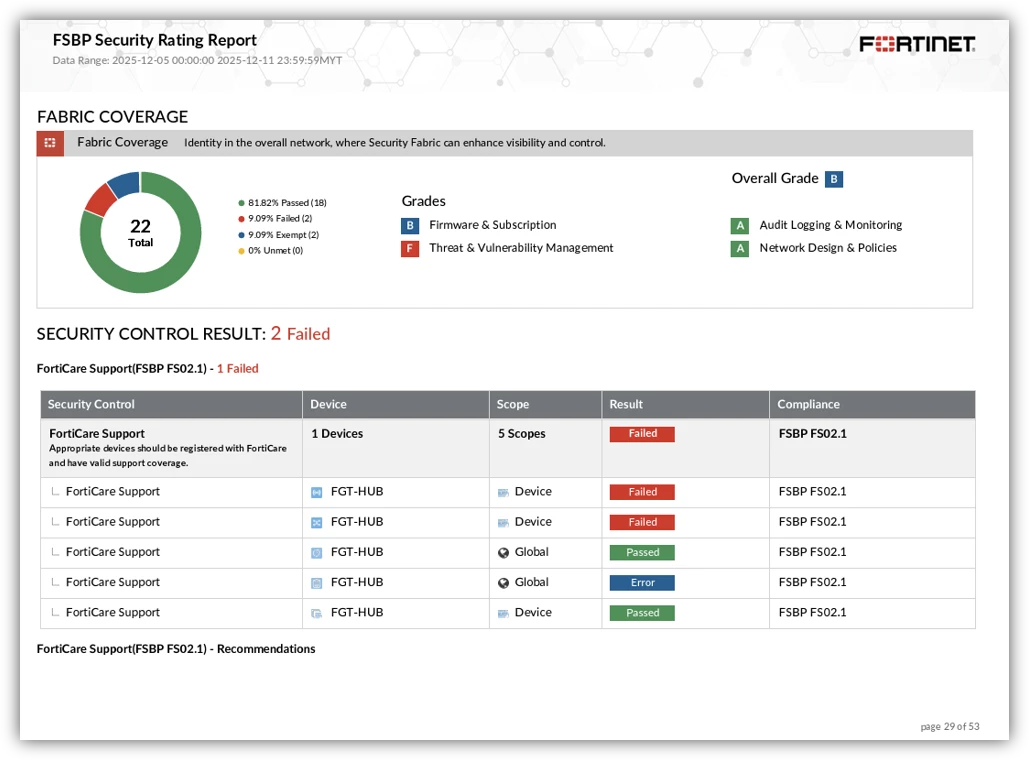Select the Compliance column header
This screenshot has width=1029, height=760.
pyautogui.click(x=872, y=404)
